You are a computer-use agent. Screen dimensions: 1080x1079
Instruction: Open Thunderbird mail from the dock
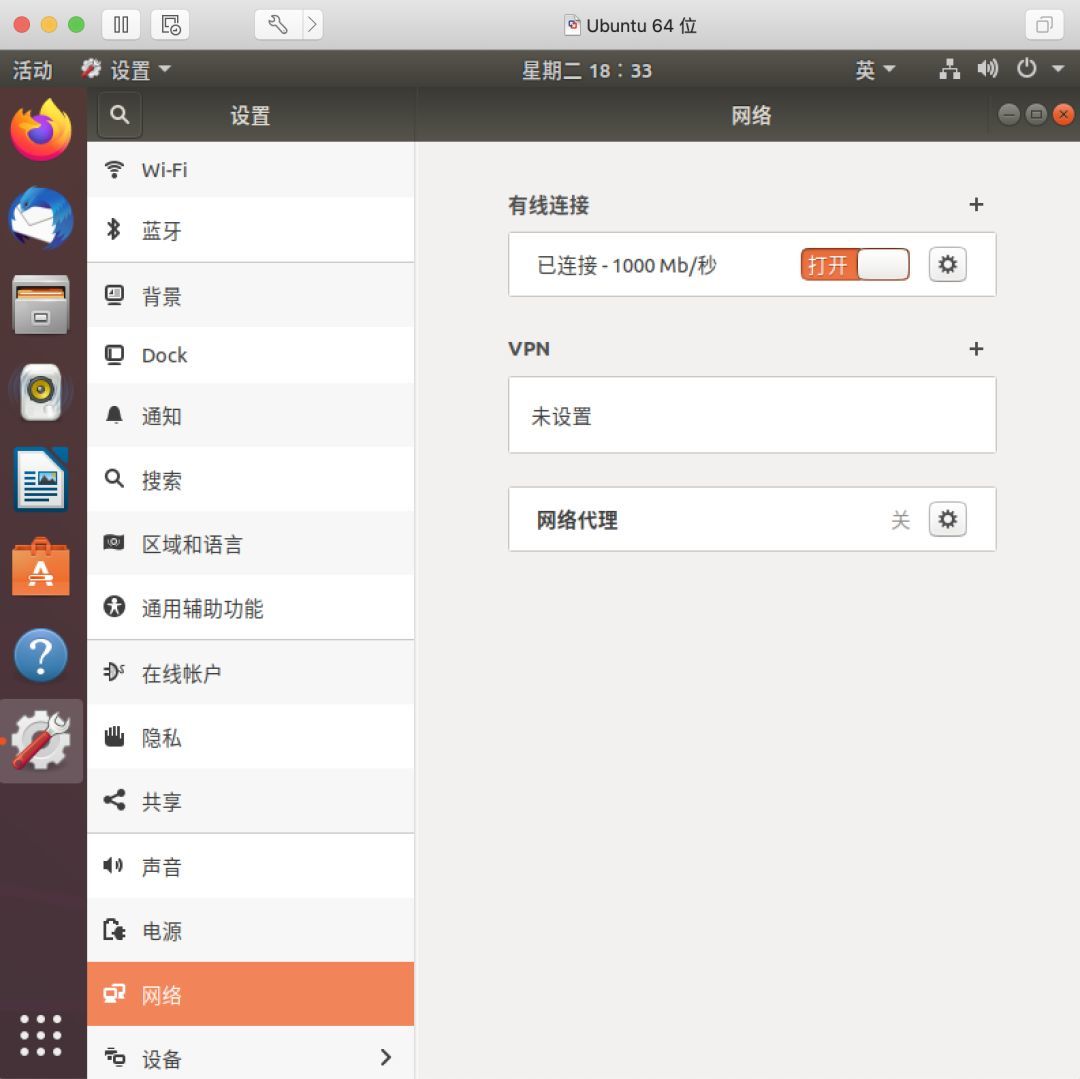coord(41,218)
